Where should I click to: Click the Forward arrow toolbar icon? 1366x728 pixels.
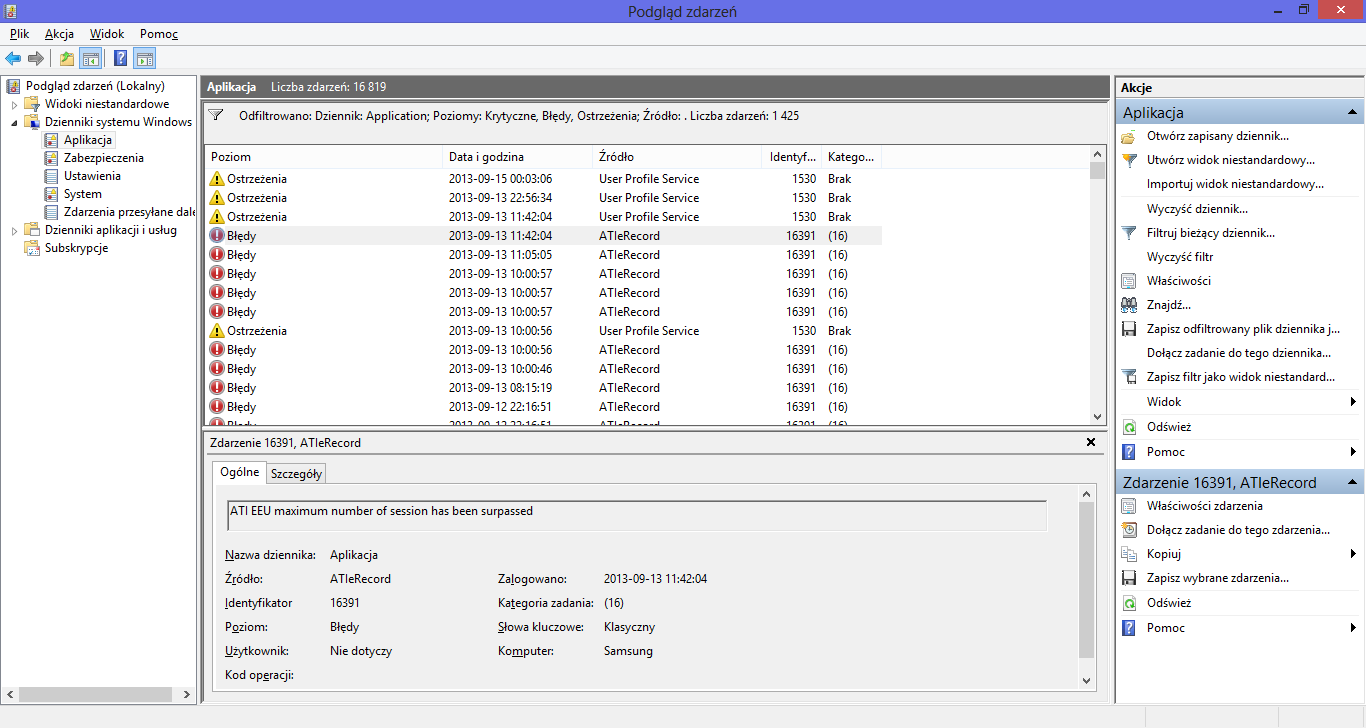click(36, 58)
